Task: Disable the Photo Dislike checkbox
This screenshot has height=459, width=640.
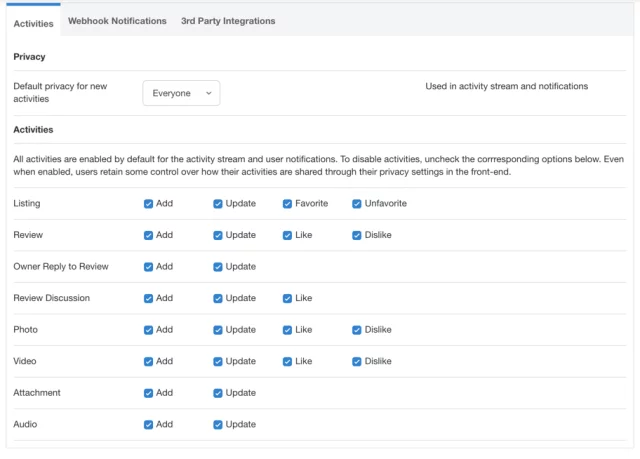Action: click(x=357, y=330)
